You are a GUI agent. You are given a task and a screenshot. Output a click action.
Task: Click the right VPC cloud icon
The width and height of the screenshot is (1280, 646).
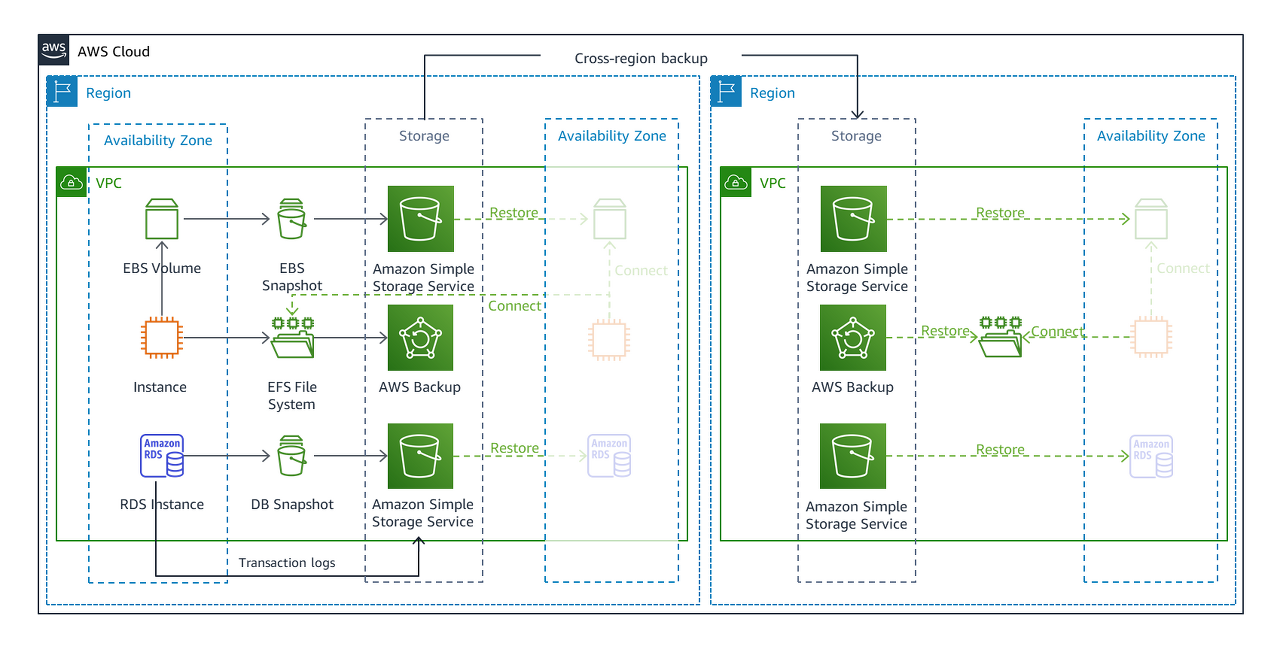[x=735, y=182]
